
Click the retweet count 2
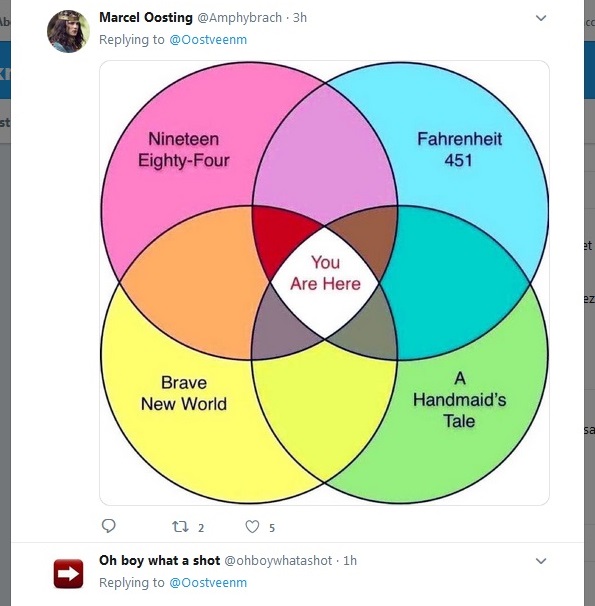click(201, 528)
